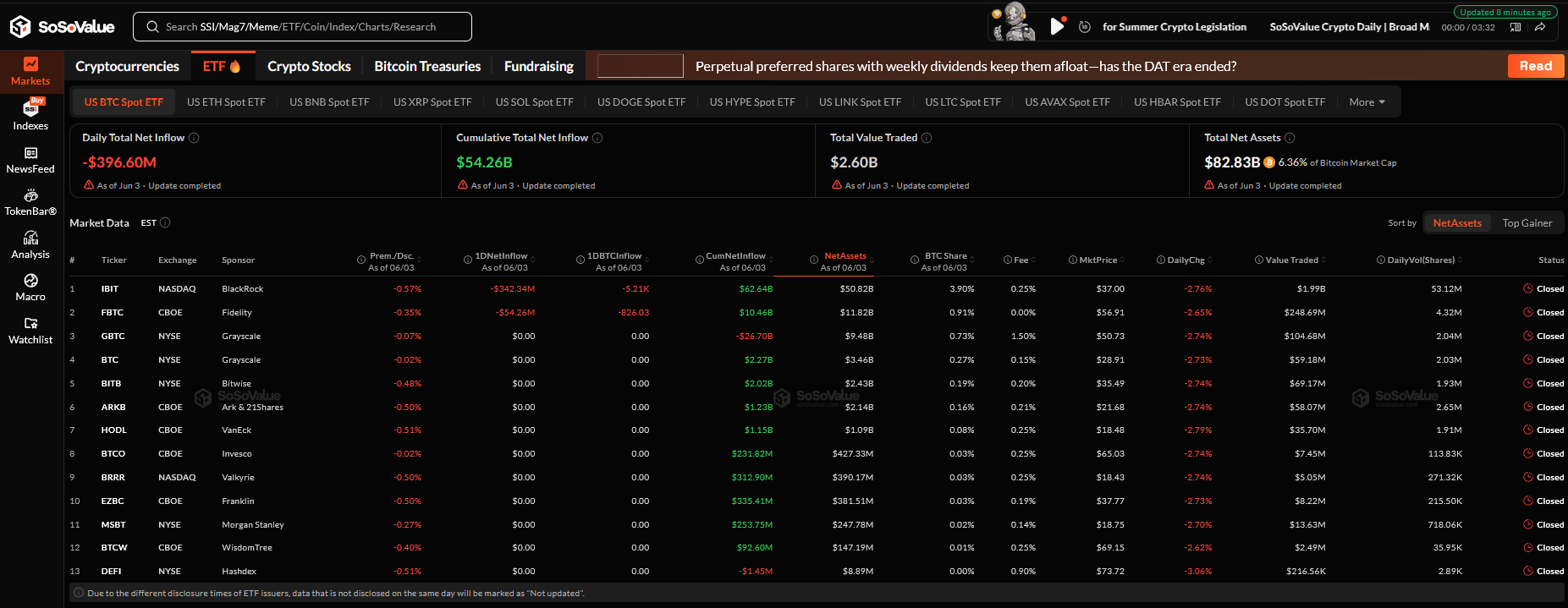Click the Bitcoin icon beside $82.83B
The width and height of the screenshot is (1568, 608).
(x=1269, y=162)
